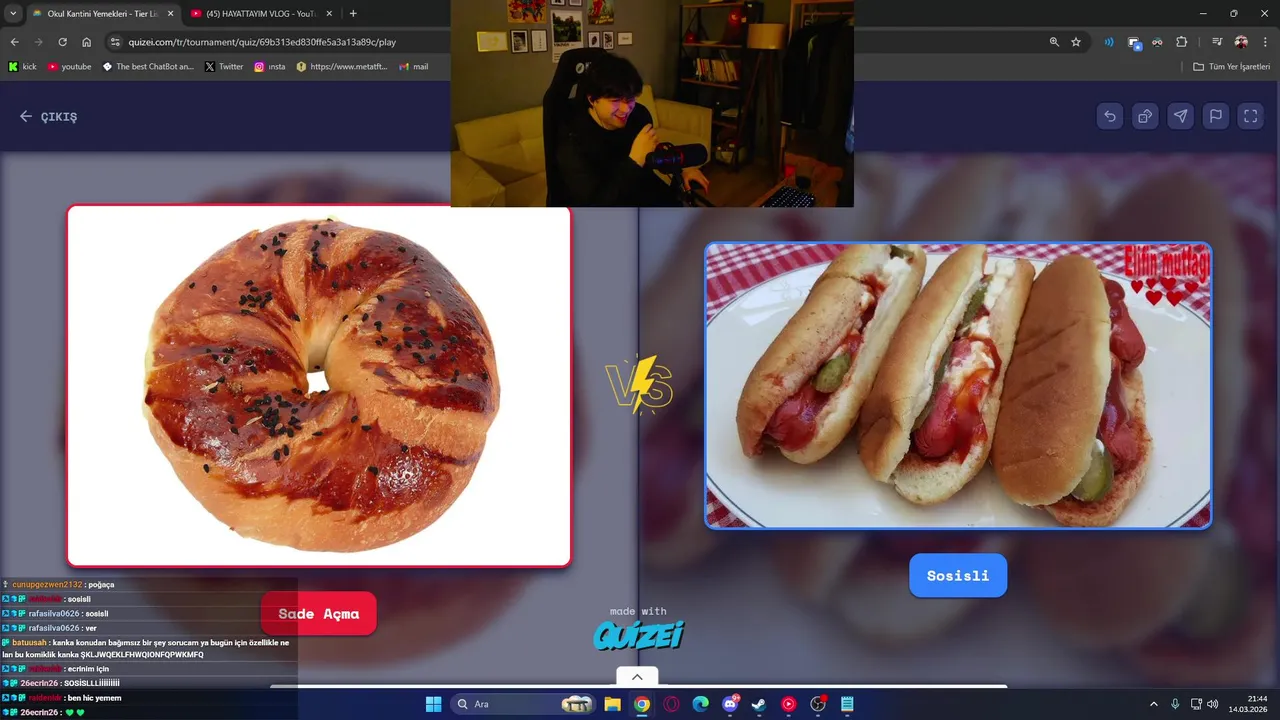1280x720 pixels.
Task: Click the quizei.com address bar URL
Action: tap(262, 42)
